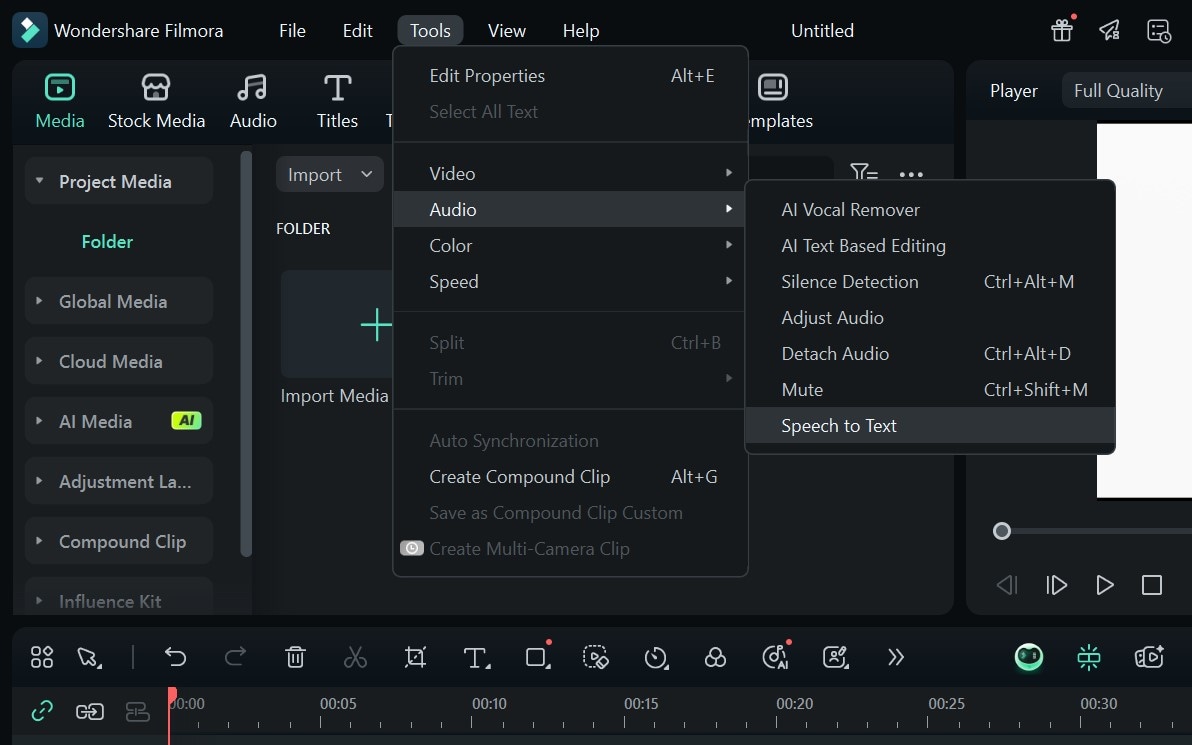1192x745 pixels.
Task: Toggle the green link icon on timeline
Action: (x=42, y=712)
